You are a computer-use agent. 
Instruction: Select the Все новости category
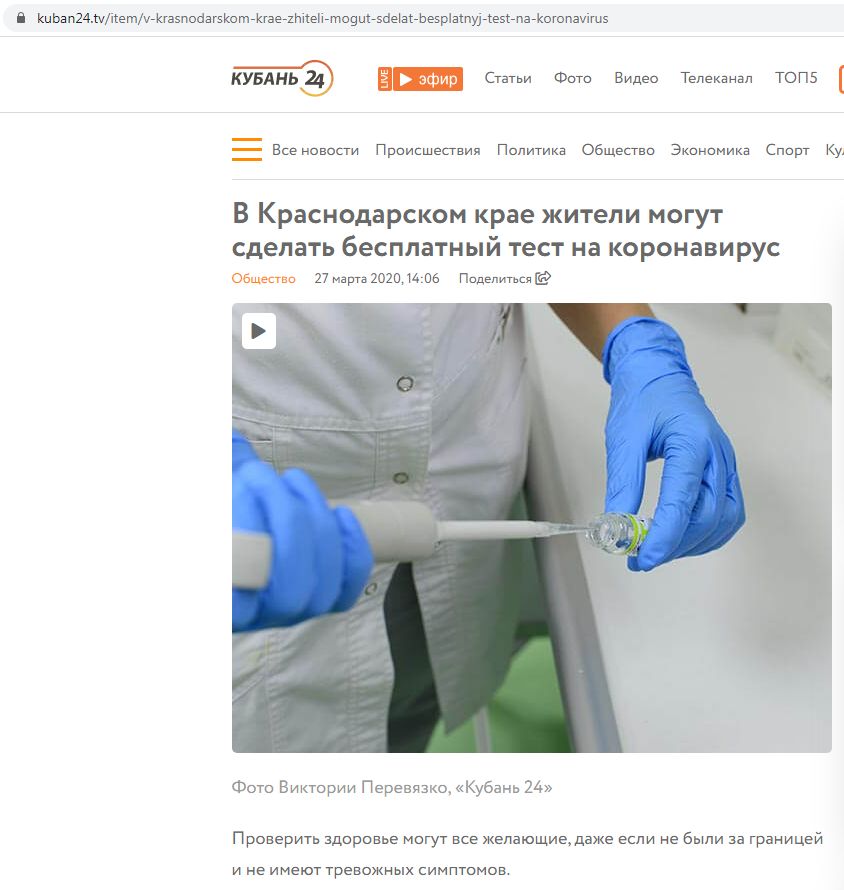click(x=316, y=150)
